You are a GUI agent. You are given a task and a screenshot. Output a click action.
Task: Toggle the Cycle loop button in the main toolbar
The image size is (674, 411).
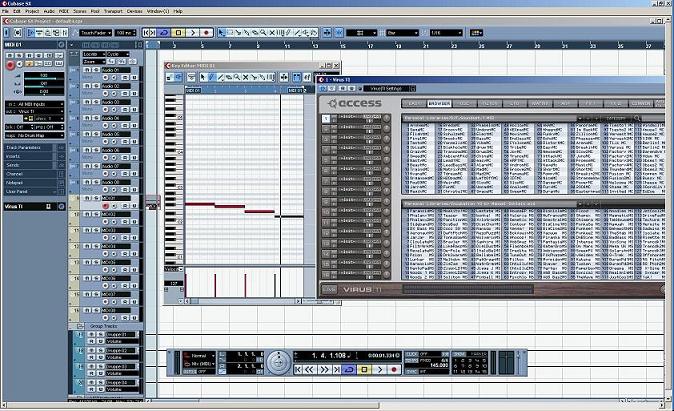pyautogui.click(x=164, y=33)
